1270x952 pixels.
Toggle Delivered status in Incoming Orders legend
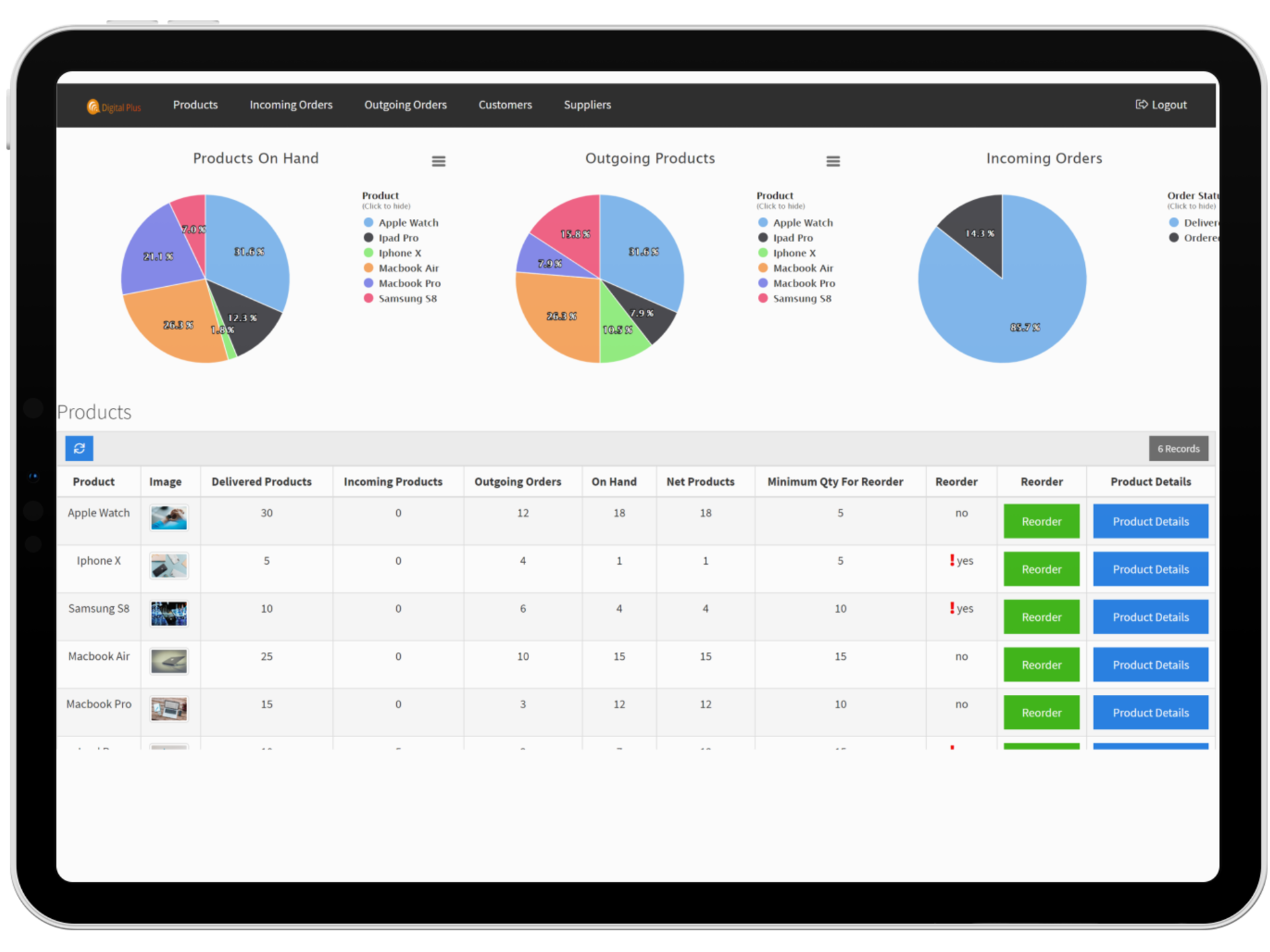1193,223
